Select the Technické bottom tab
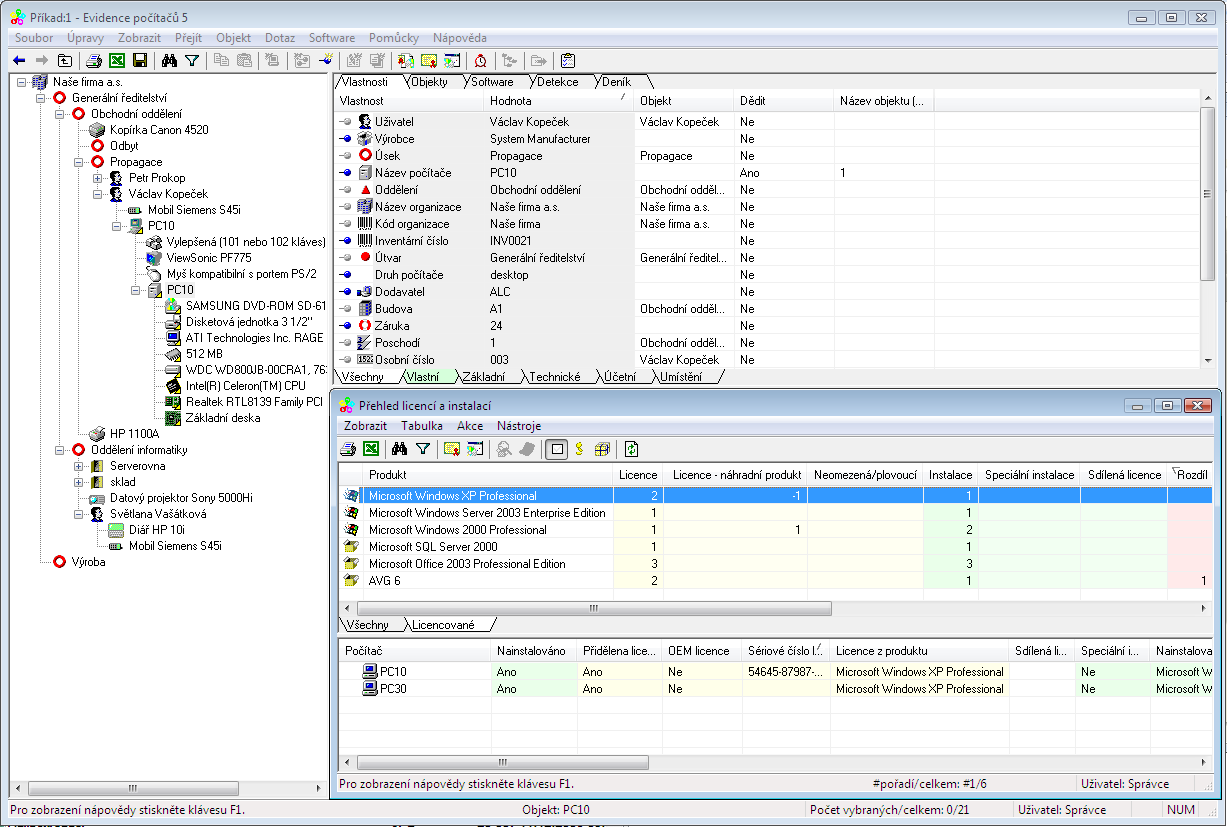Image resolution: width=1227 pixels, height=827 pixels. coord(555,377)
